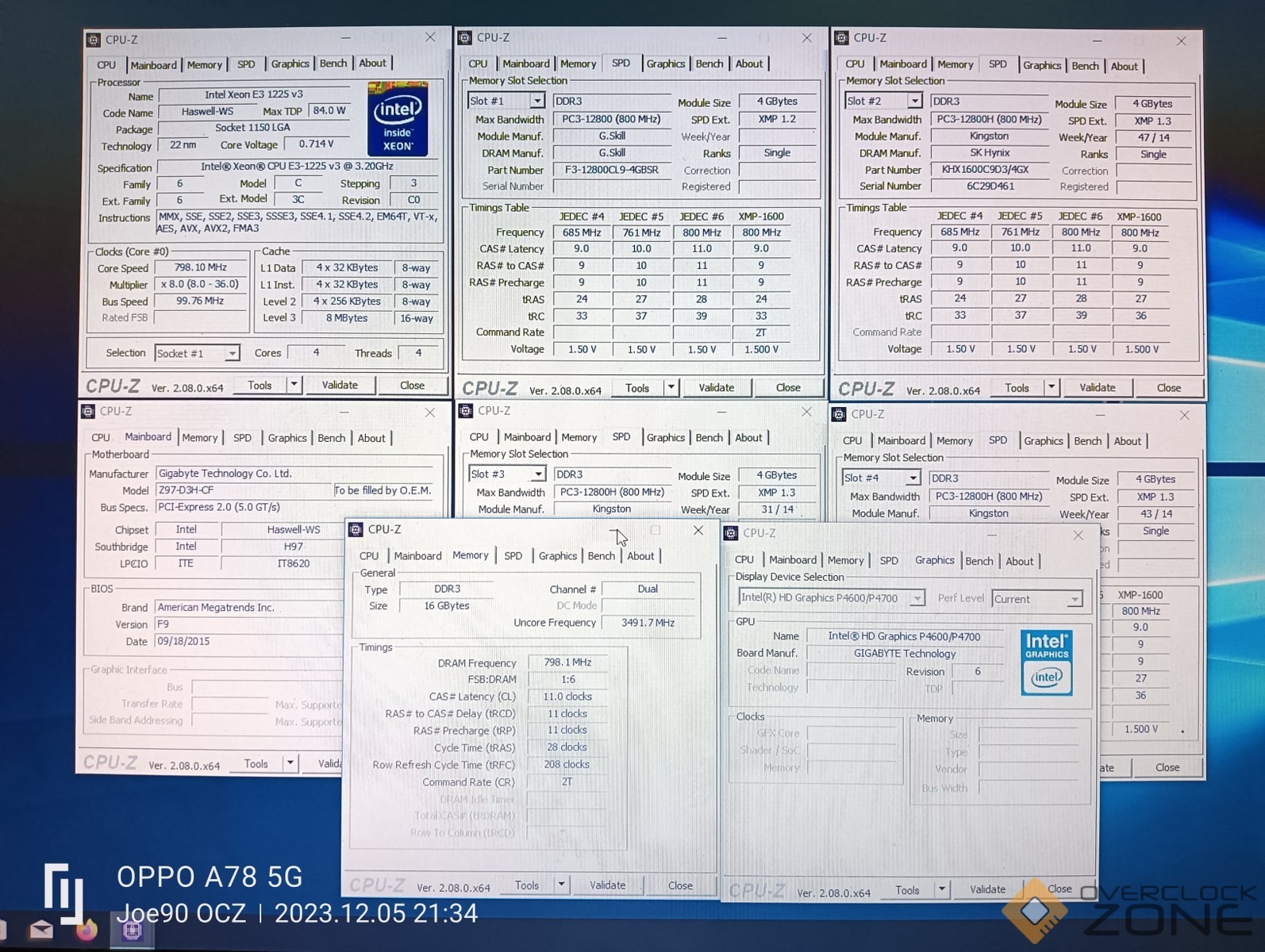Click the serial number value '6C29D461'
The image size is (1265, 952).
(989, 186)
